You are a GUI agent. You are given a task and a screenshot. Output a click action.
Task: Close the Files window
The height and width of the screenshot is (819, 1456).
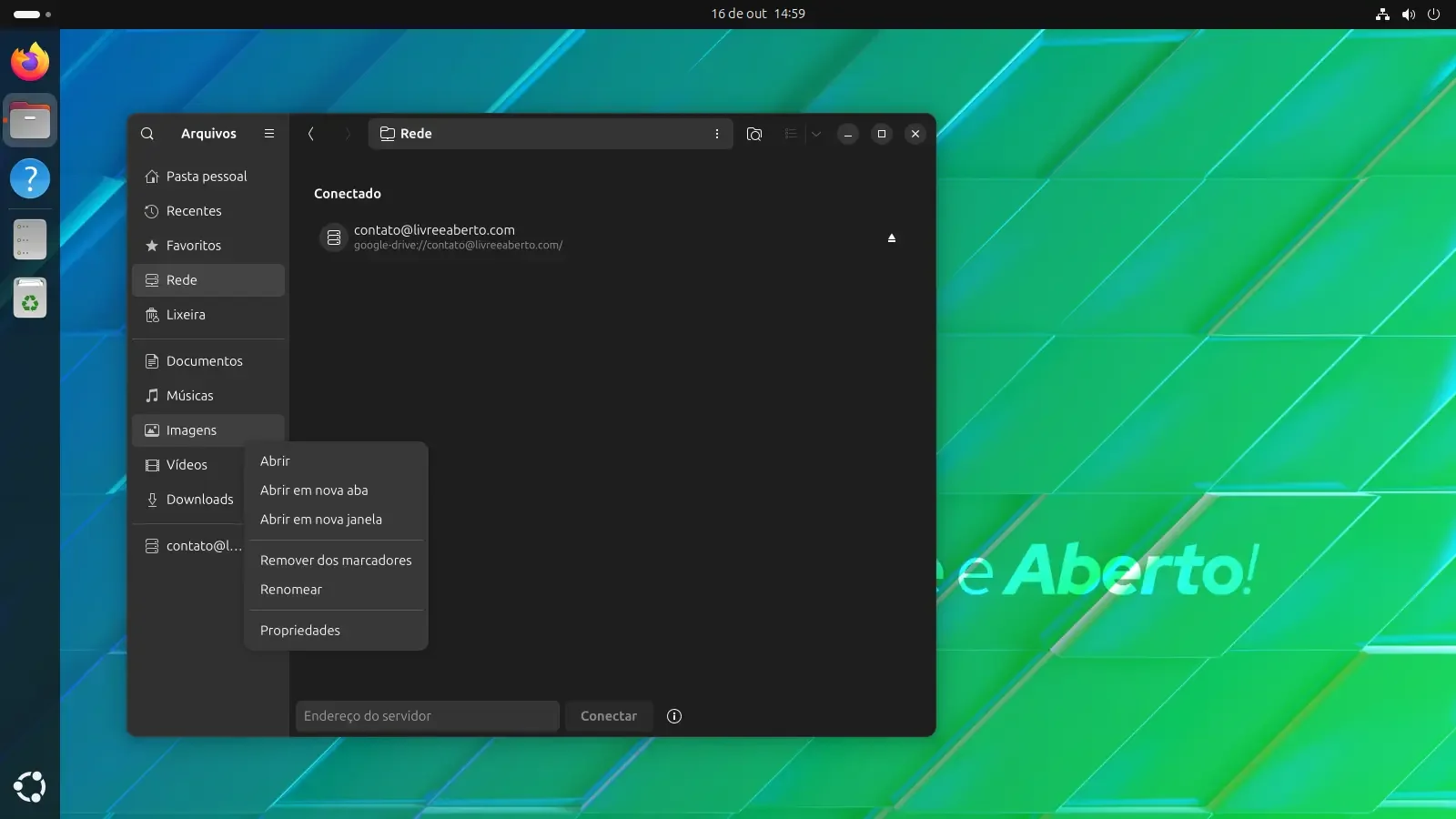(x=915, y=134)
